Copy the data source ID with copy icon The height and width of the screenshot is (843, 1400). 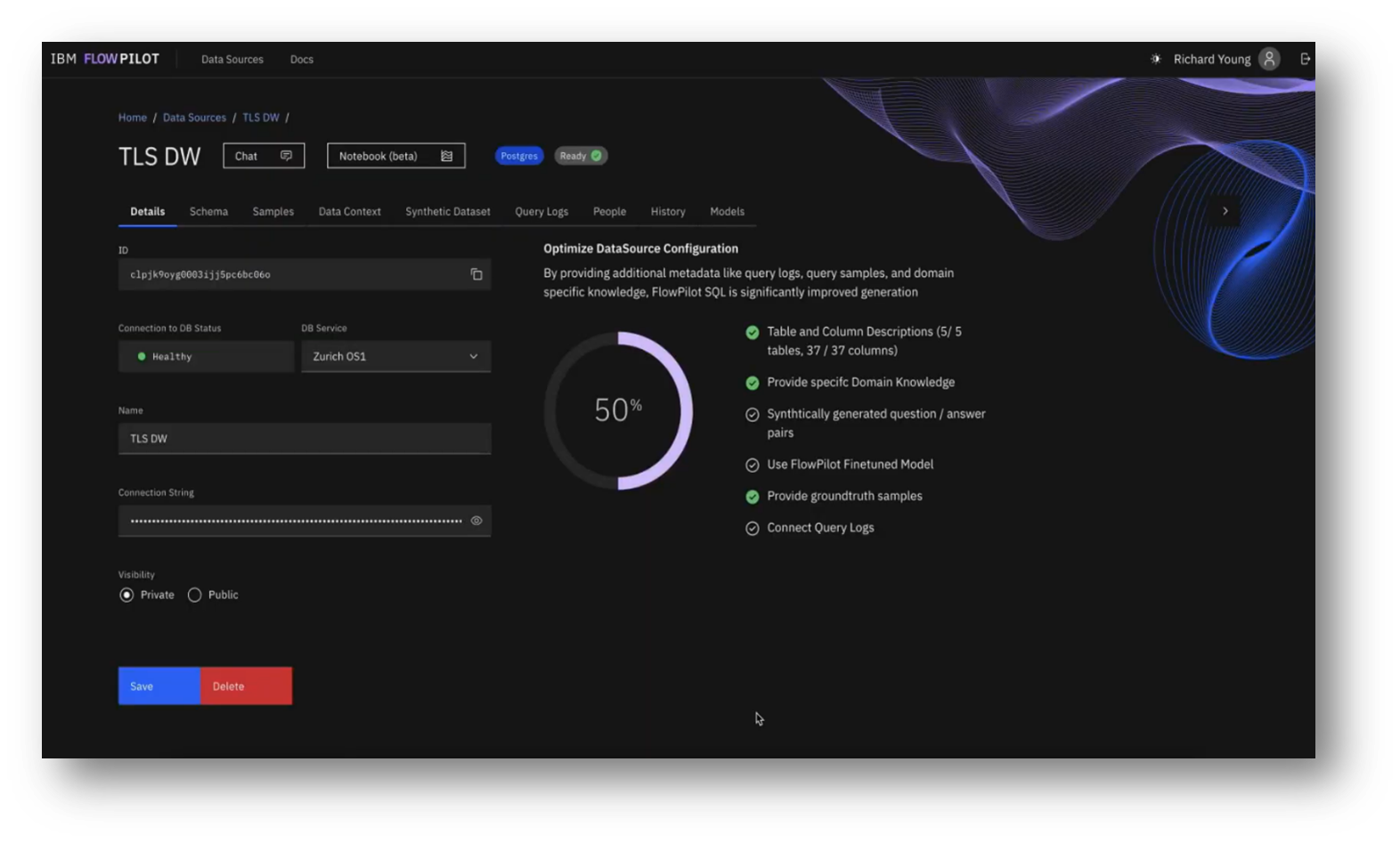click(476, 274)
